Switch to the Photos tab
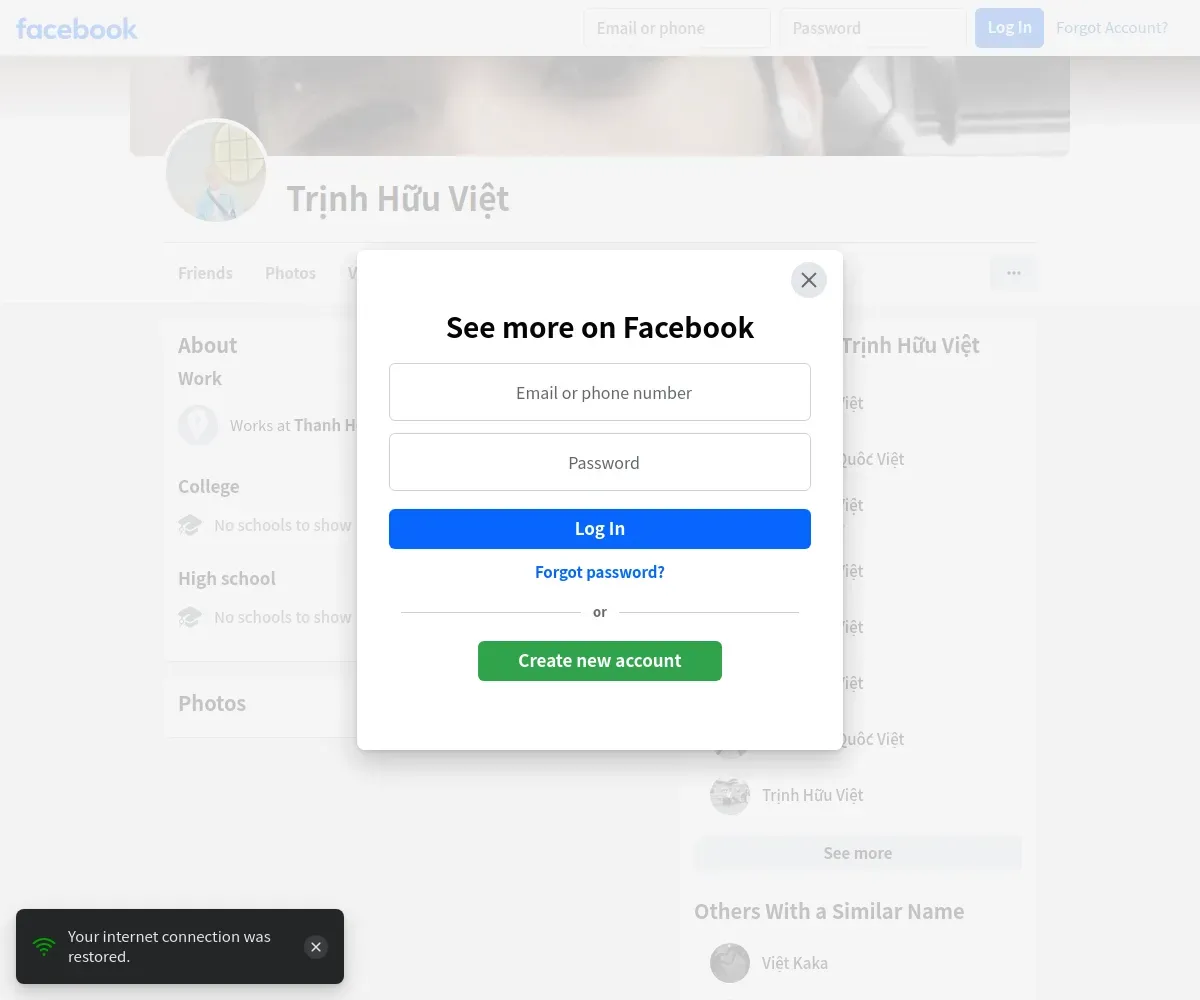Screen dimensions: 1200x1000 [290, 273]
